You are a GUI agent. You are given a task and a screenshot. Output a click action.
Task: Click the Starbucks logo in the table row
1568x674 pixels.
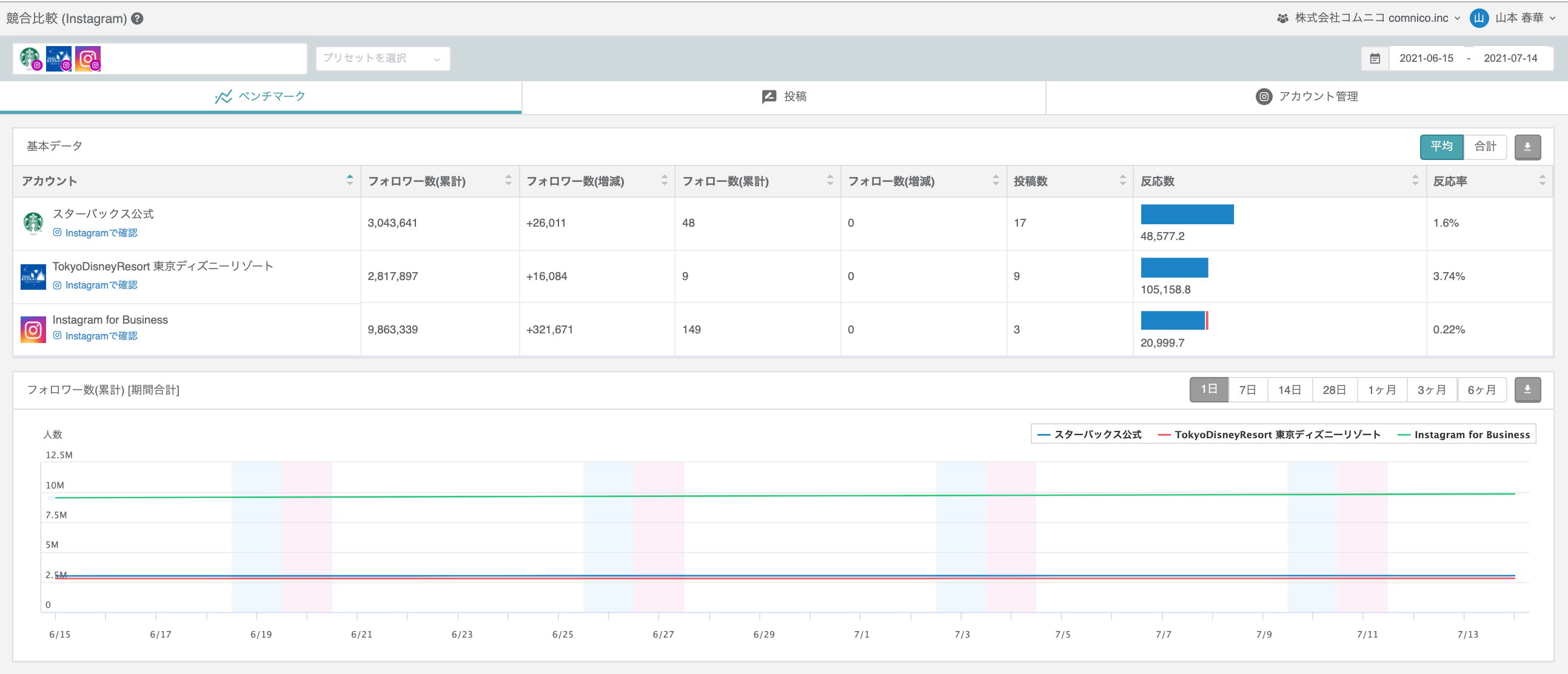33,223
